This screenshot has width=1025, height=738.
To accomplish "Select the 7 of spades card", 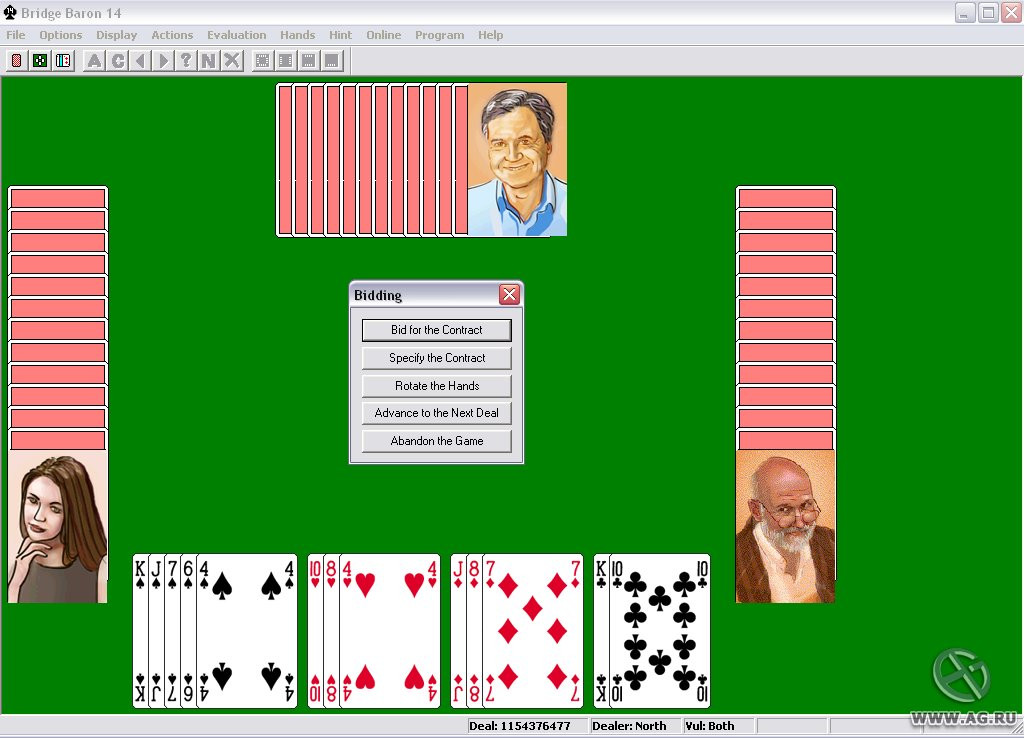I will 172,631.
